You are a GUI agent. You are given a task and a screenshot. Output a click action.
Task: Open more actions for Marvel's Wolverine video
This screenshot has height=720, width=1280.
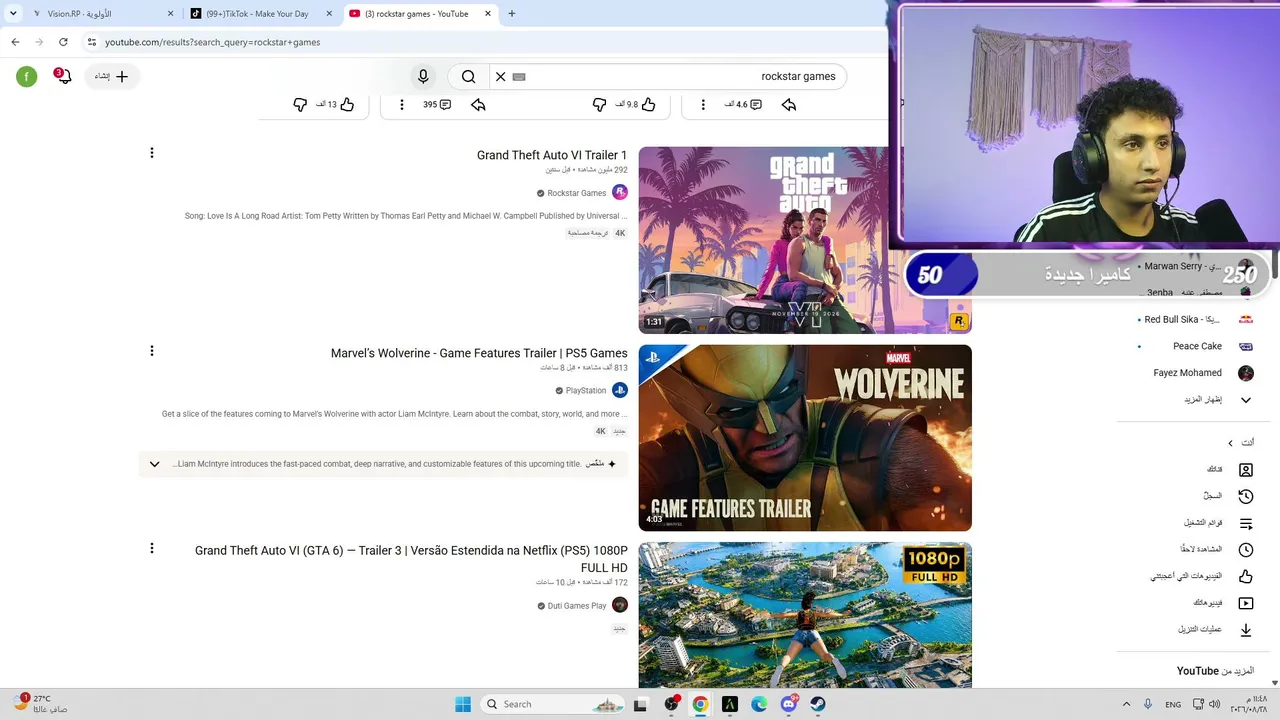point(152,351)
